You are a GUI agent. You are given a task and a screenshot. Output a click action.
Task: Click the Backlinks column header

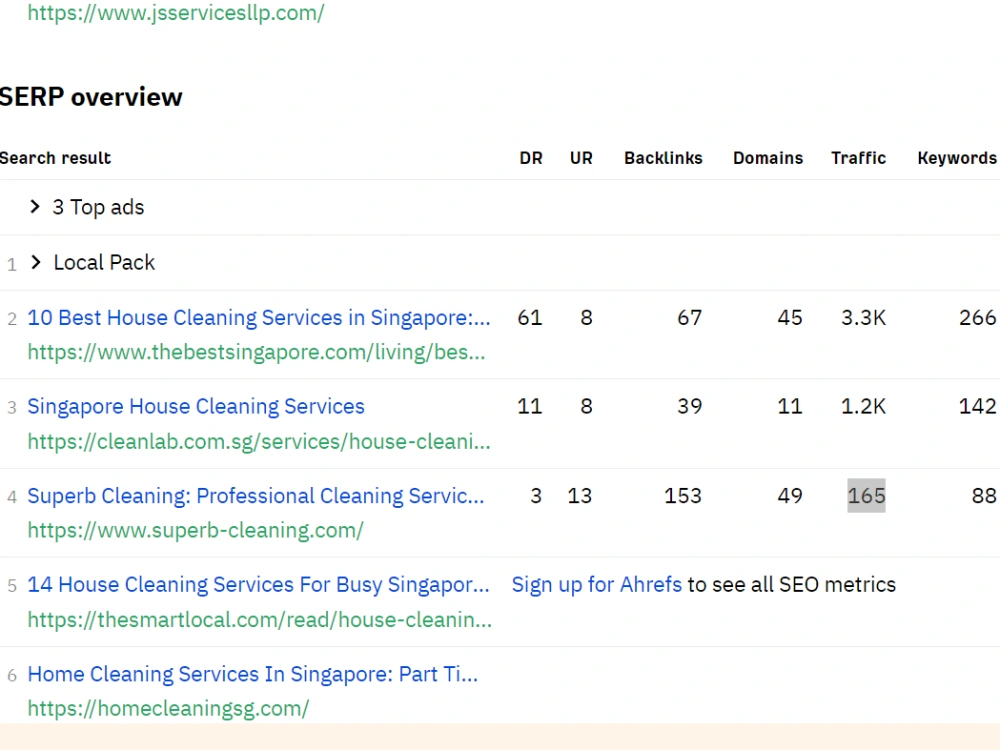[x=663, y=158]
